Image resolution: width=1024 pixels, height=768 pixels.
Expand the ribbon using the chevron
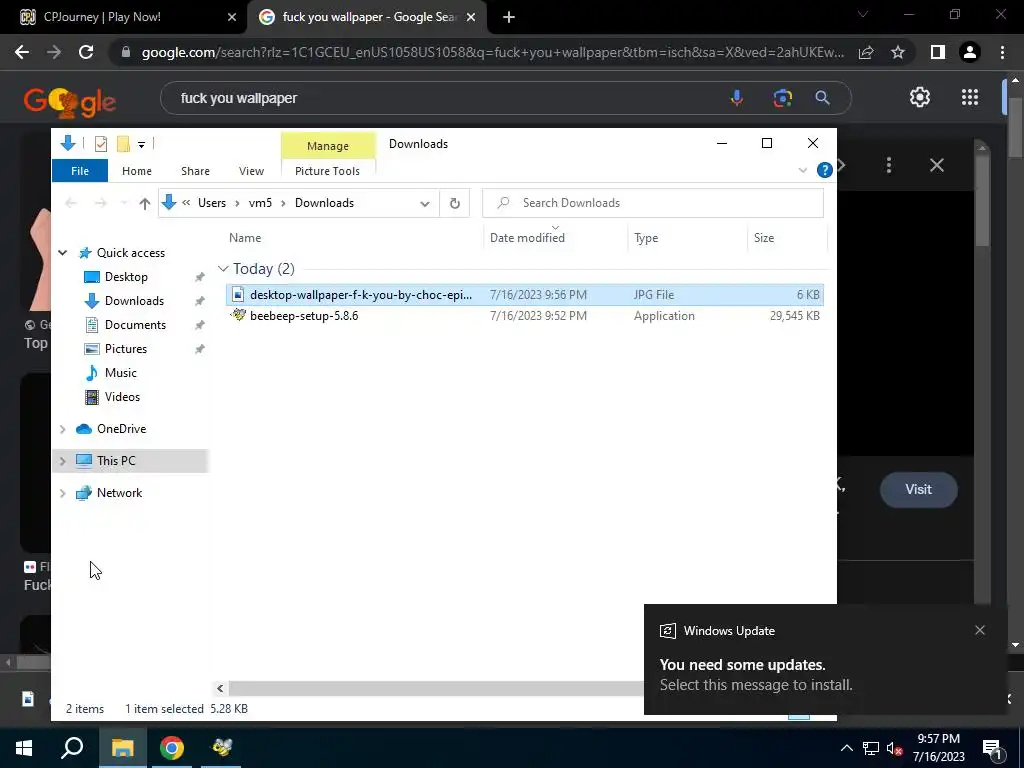point(803,170)
